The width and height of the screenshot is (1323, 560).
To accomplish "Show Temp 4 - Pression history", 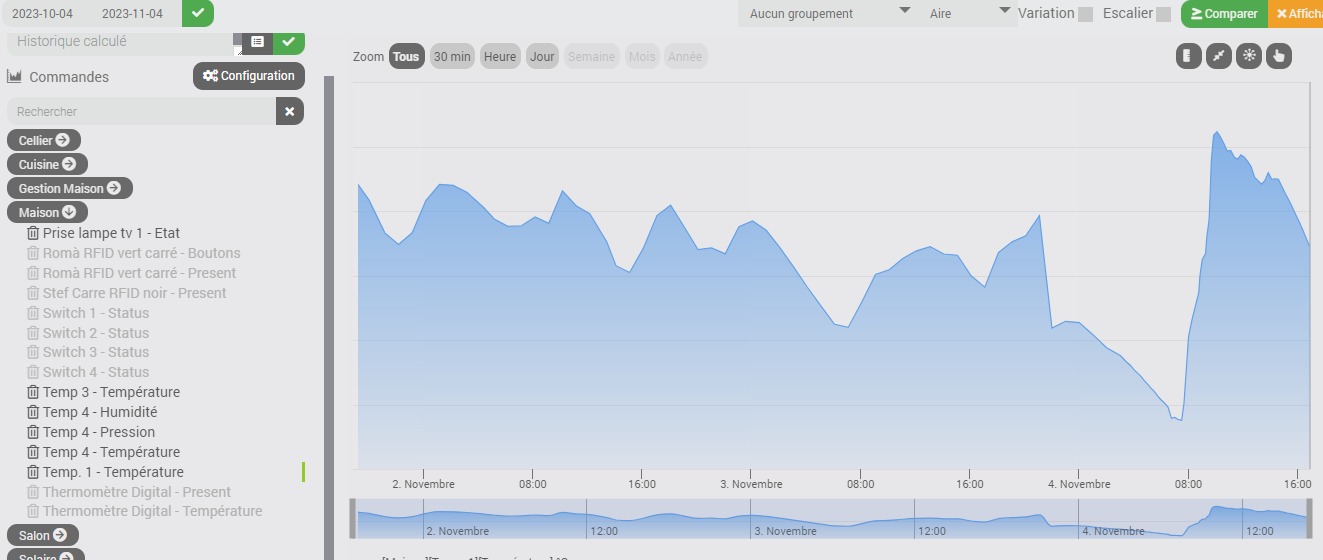I will point(99,432).
